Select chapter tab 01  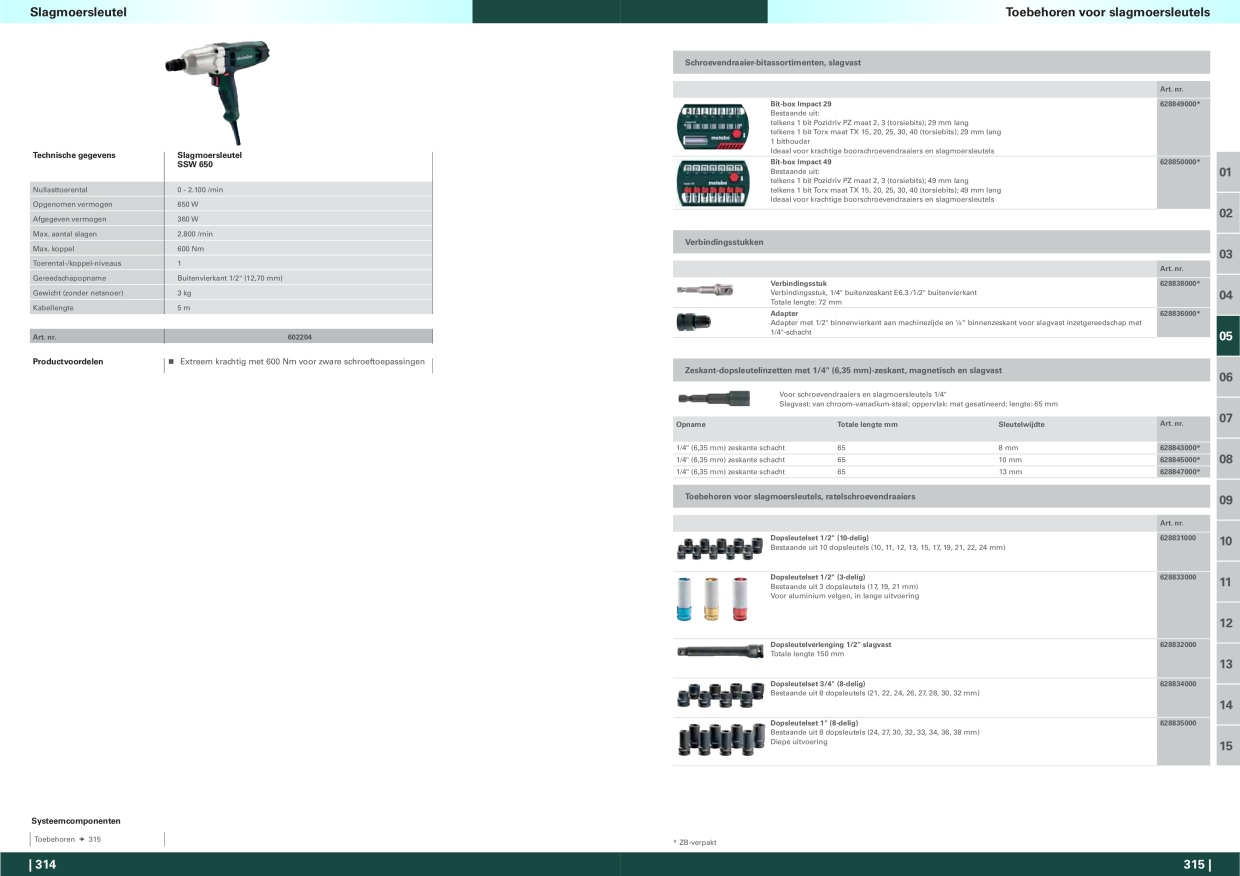[x=1226, y=172]
